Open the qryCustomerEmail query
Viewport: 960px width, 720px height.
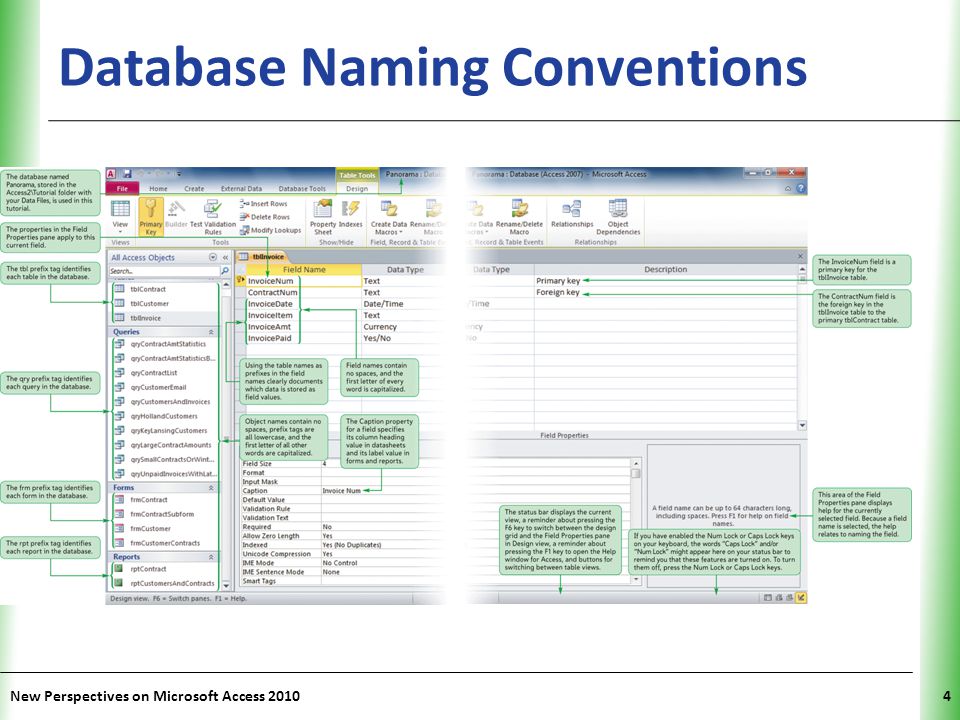158,388
